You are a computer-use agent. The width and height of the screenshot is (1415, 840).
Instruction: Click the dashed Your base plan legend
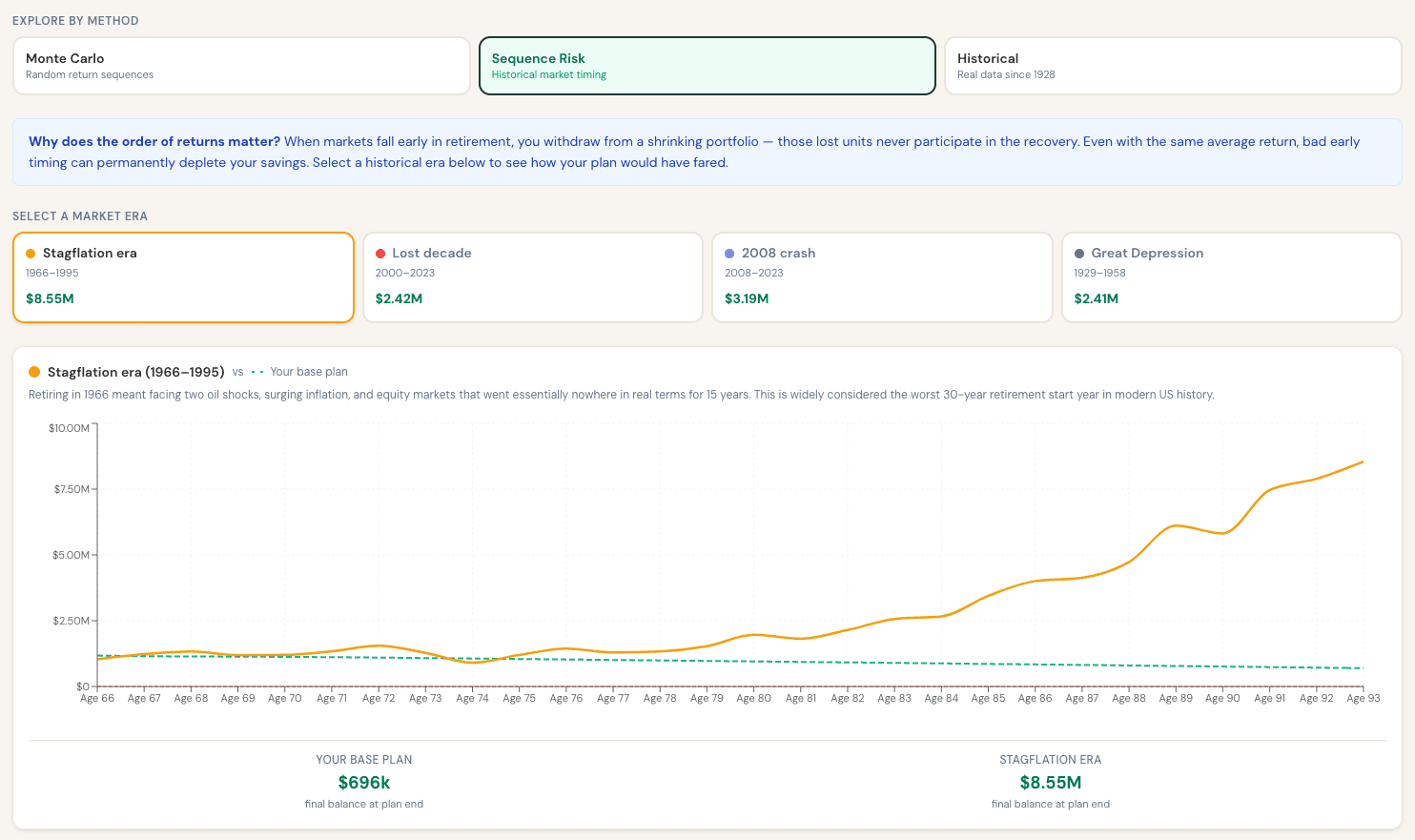(299, 372)
